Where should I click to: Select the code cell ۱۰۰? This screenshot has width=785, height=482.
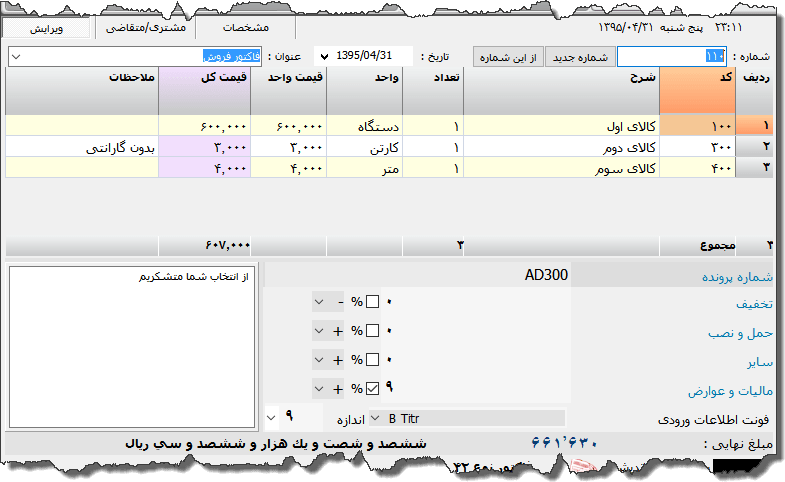pos(697,126)
